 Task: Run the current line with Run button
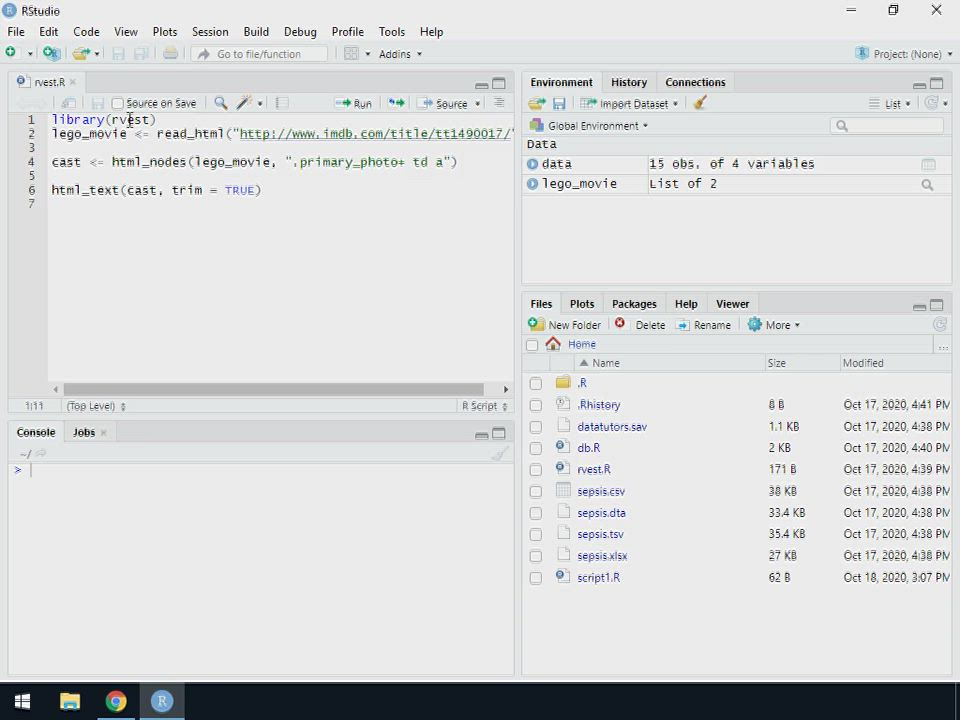coord(354,103)
